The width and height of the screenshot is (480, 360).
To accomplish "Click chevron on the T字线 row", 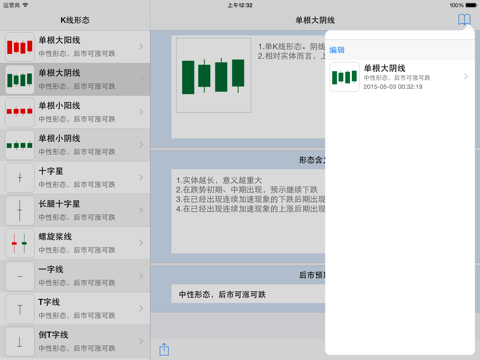I will (x=141, y=308).
